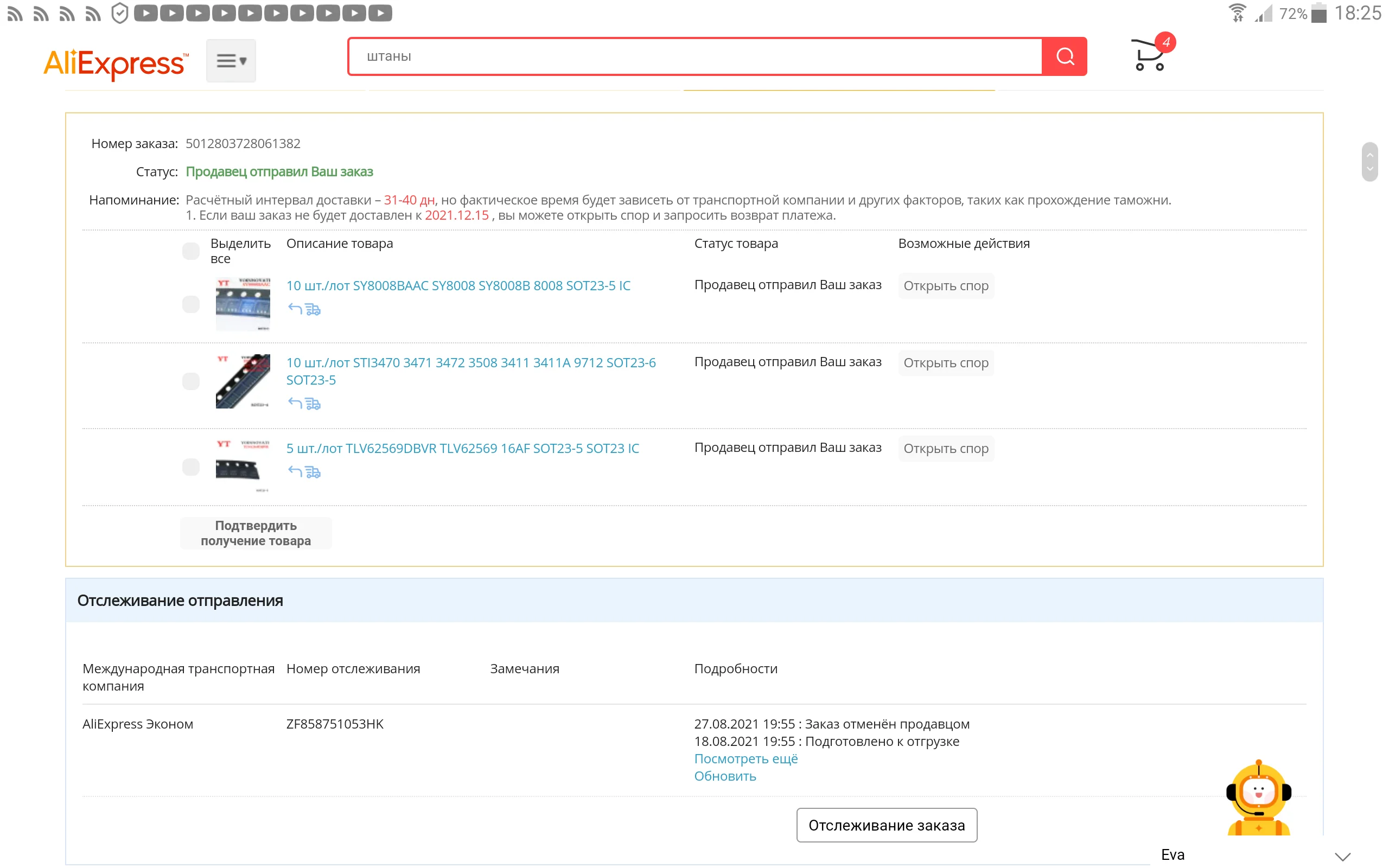Select checkbox for SY8008BAAC item

[x=190, y=304]
